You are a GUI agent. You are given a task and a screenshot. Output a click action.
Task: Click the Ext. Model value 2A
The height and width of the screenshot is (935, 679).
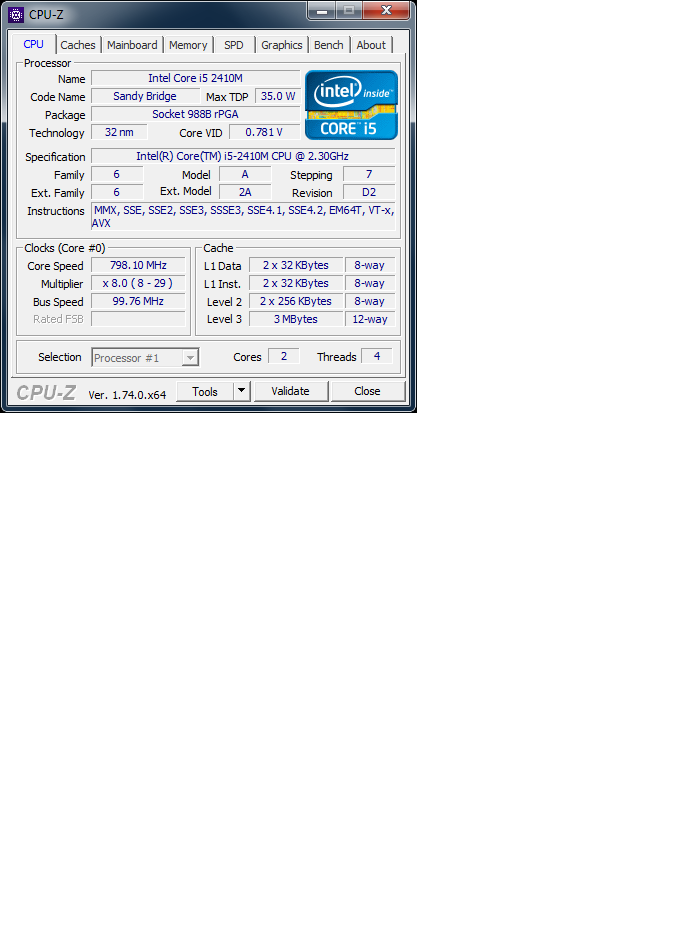245,192
